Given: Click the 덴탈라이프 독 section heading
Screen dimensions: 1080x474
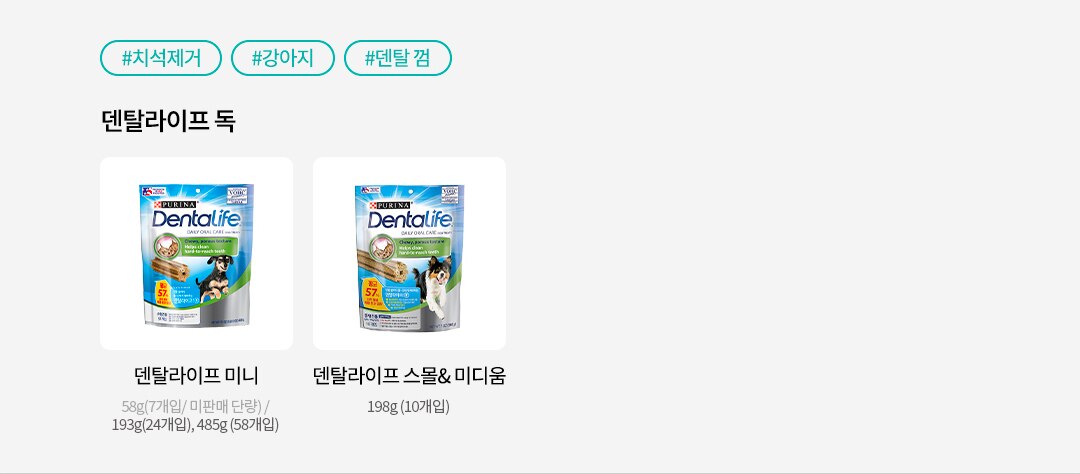Looking at the screenshot, I should pyautogui.click(x=168, y=121).
